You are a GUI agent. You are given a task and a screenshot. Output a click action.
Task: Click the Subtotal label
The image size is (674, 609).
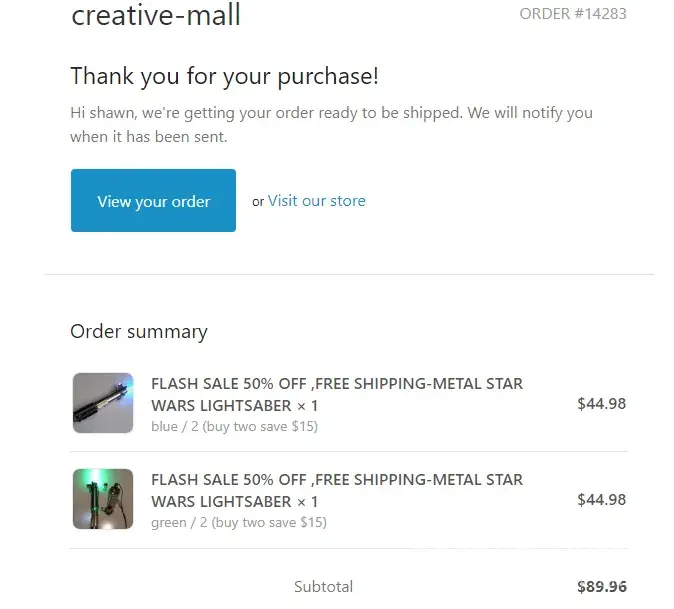coord(323,587)
